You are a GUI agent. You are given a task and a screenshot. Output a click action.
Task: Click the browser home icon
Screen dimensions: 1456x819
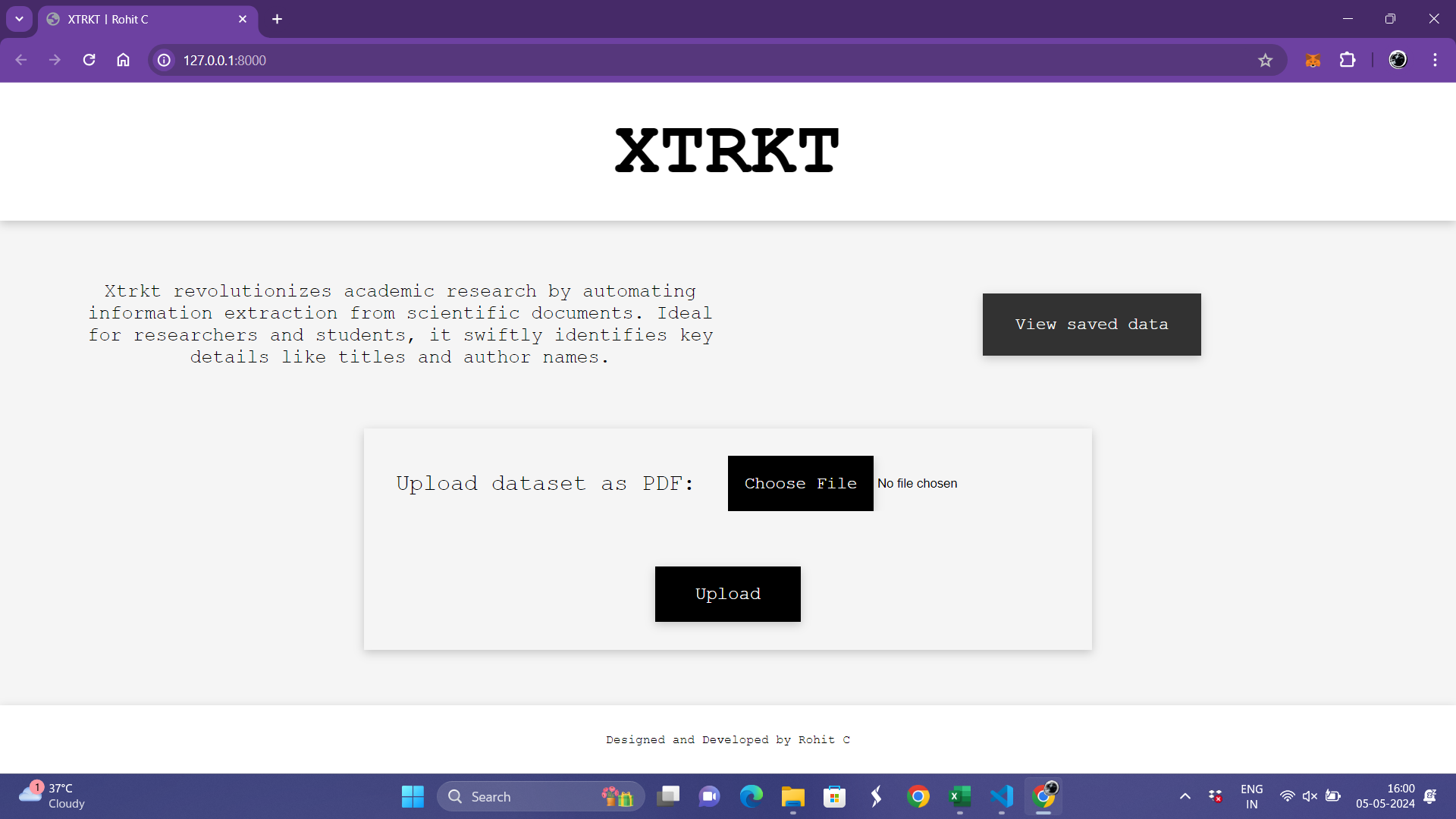tap(123, 60)
